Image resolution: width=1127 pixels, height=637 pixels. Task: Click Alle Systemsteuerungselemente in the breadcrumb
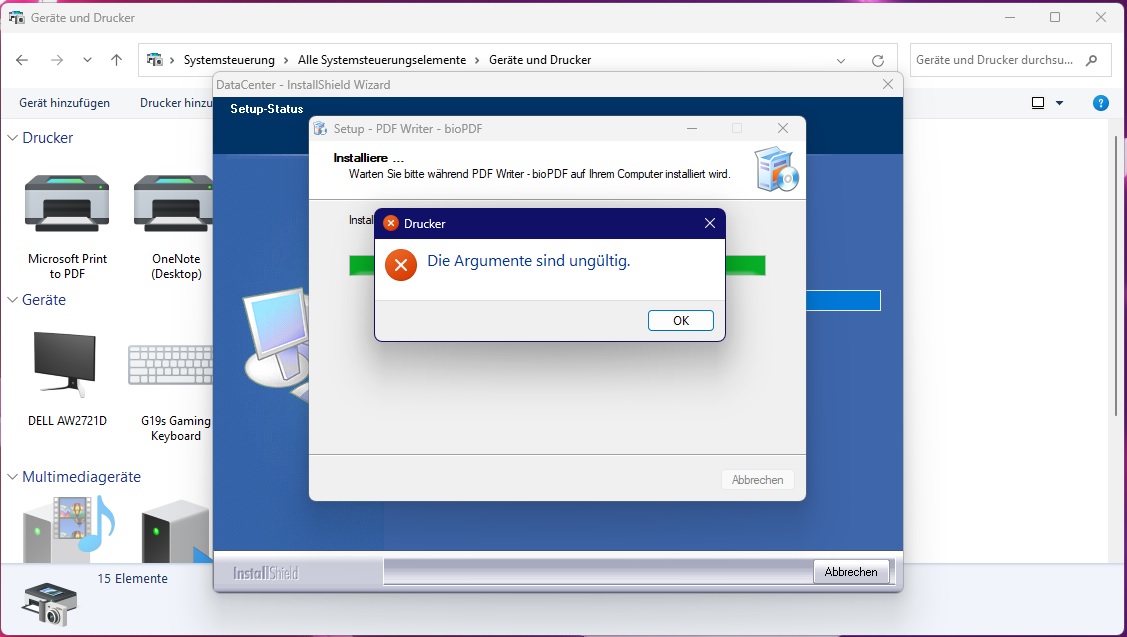click(382, 60)
